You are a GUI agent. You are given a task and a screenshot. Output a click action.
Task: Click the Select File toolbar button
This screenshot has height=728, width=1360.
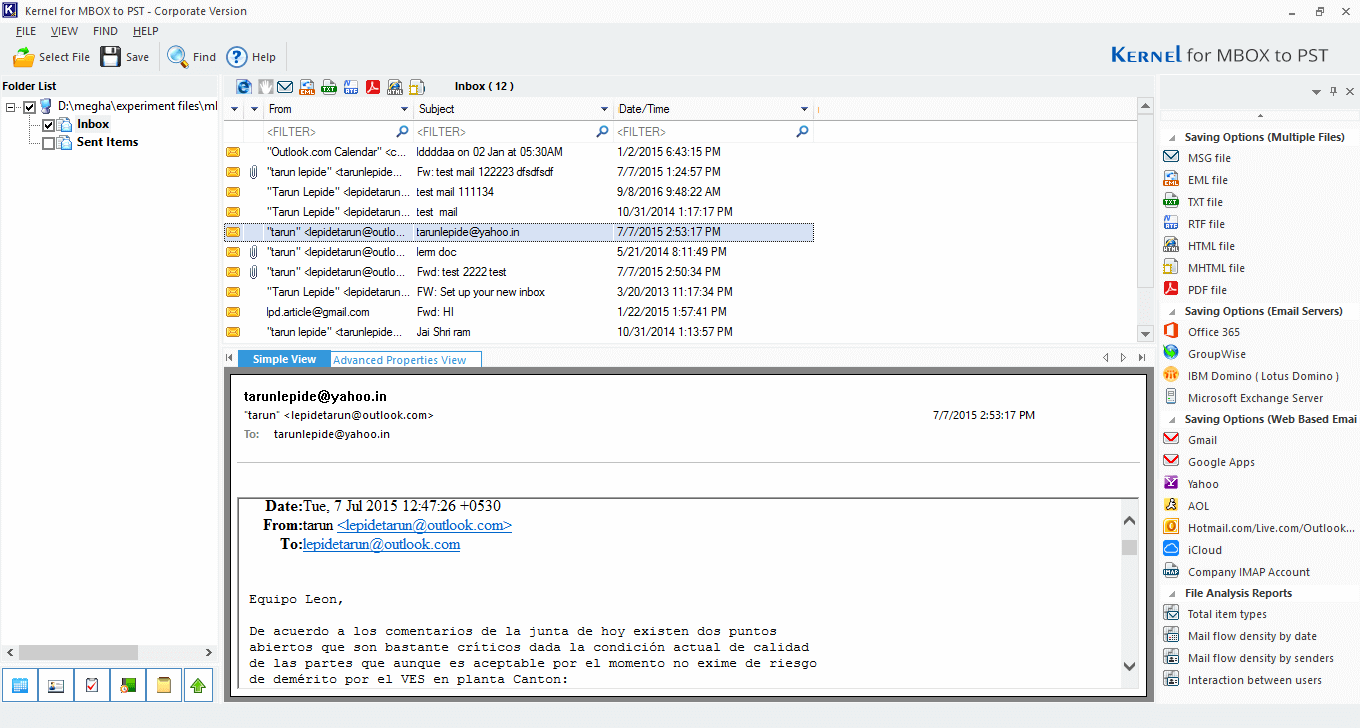point(51,57)
